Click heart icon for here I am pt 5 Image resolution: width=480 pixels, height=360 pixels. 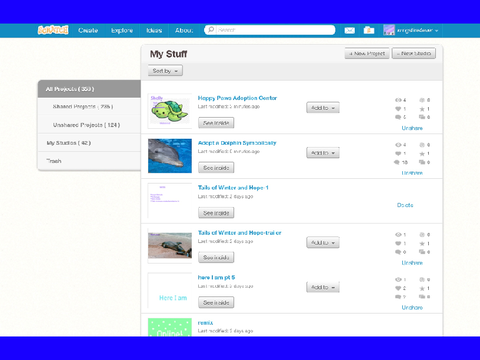click(x=398, y=288)
